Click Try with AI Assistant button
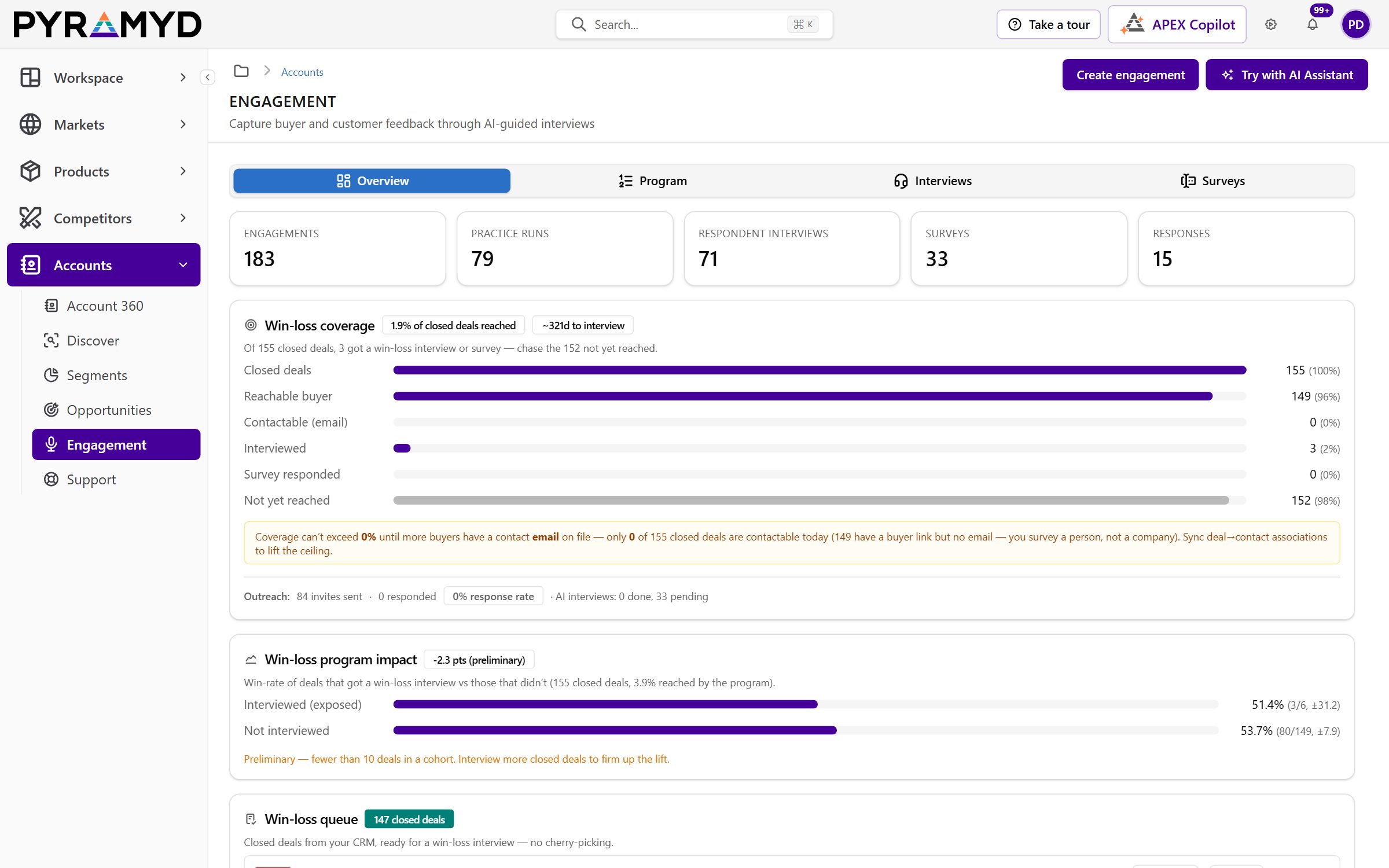Screen dimensions: 1389x868 pos(1287,75)
